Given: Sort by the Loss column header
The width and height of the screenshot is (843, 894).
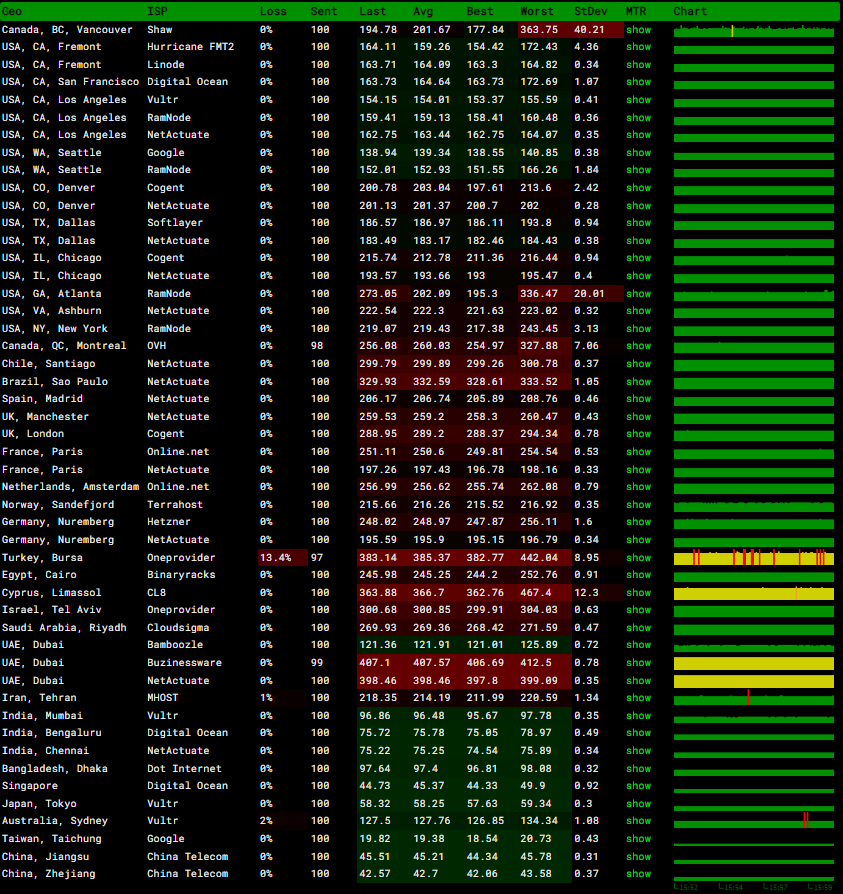Looking at the screenshot, I should 273,11.
